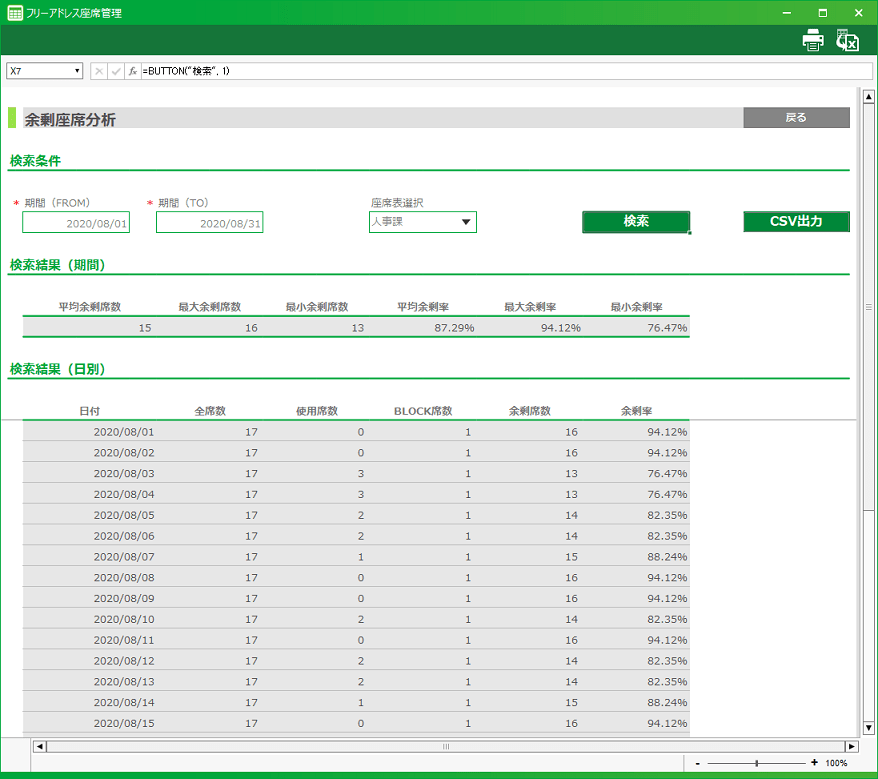Click the zoom out minus icon
The image size is (878, 779).
(x=698, y=763)
